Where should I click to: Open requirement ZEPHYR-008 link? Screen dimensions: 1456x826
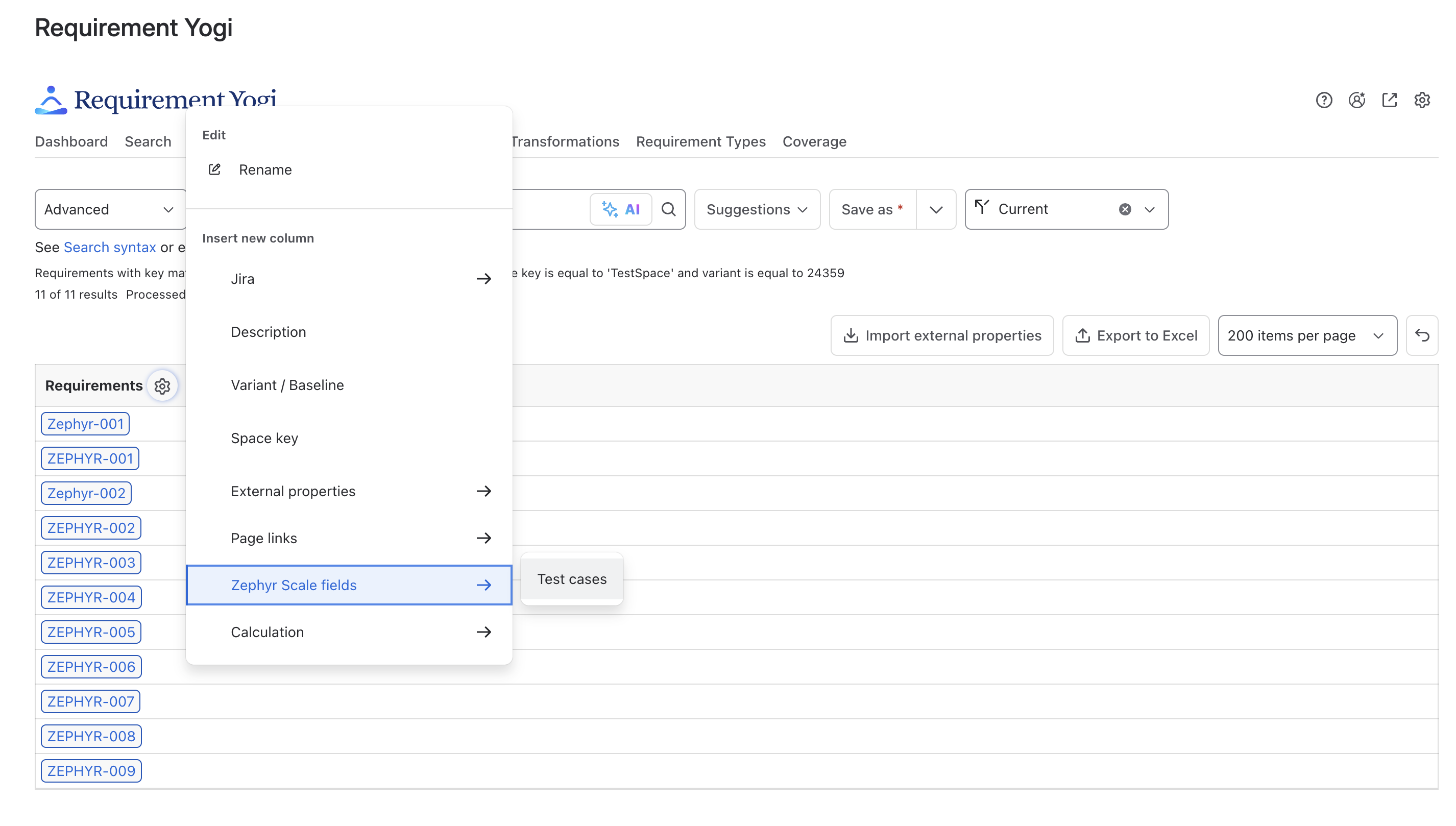91,736
